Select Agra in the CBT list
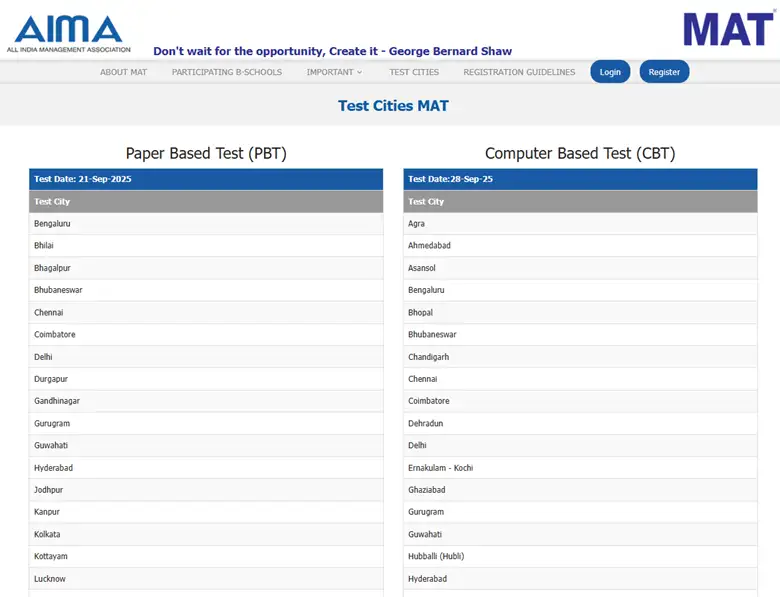 click(x=580, y=223)
